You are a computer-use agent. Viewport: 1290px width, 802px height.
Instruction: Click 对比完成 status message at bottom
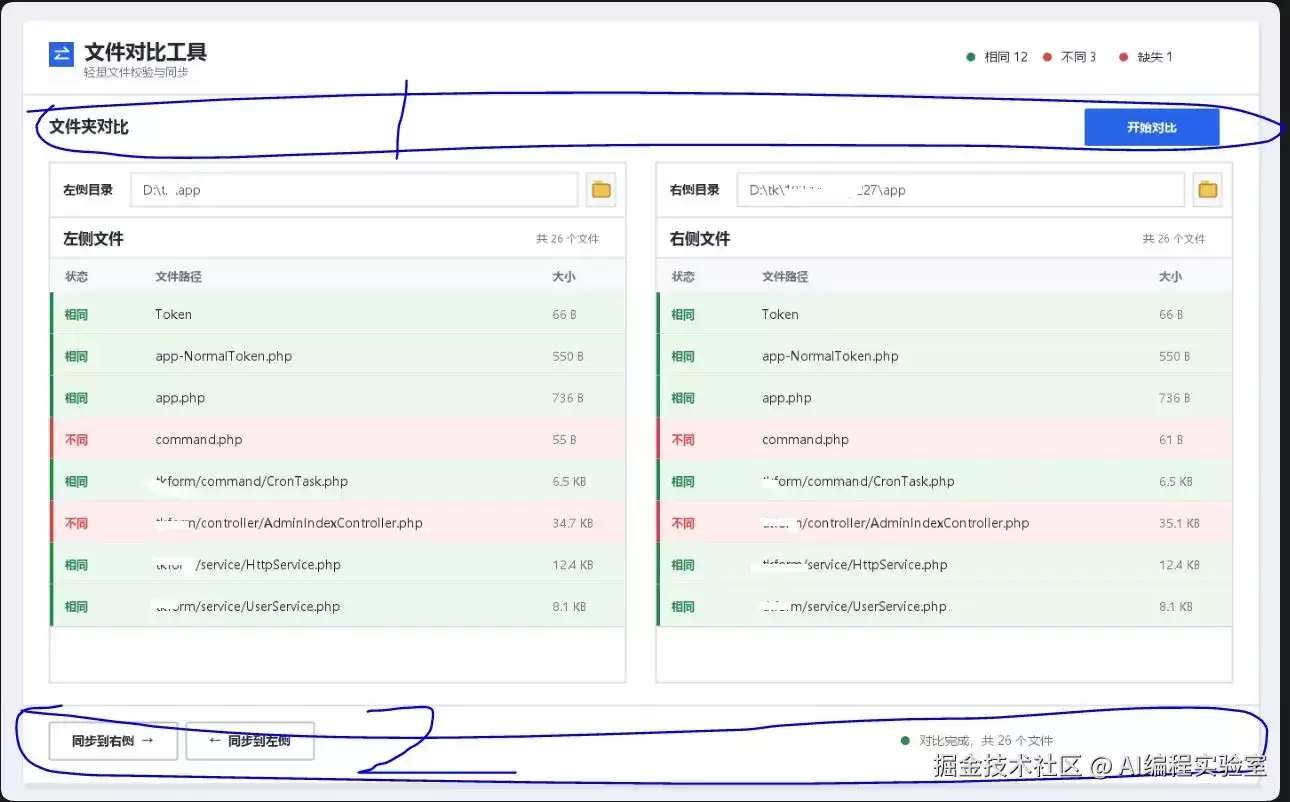tap(977, 741)
